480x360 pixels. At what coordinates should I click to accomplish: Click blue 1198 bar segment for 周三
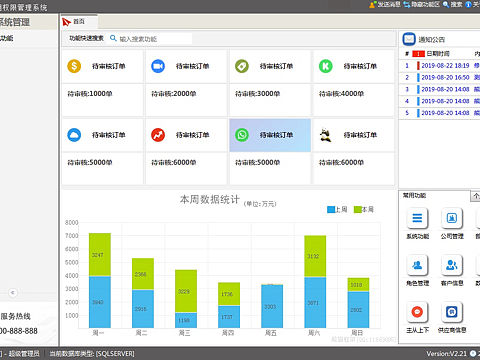tap(186, 320)
